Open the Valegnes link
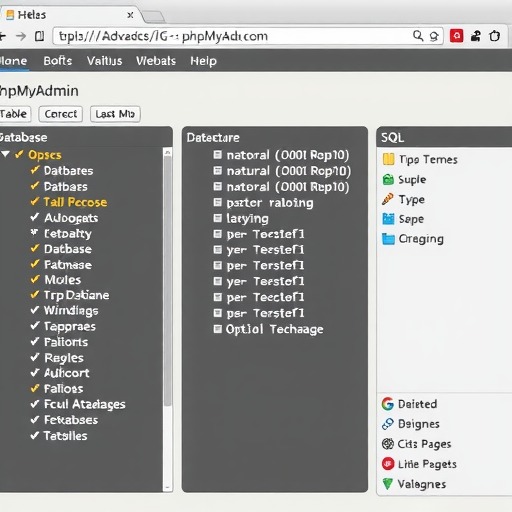Screen dimensions: 512x512 coord(422,484)
